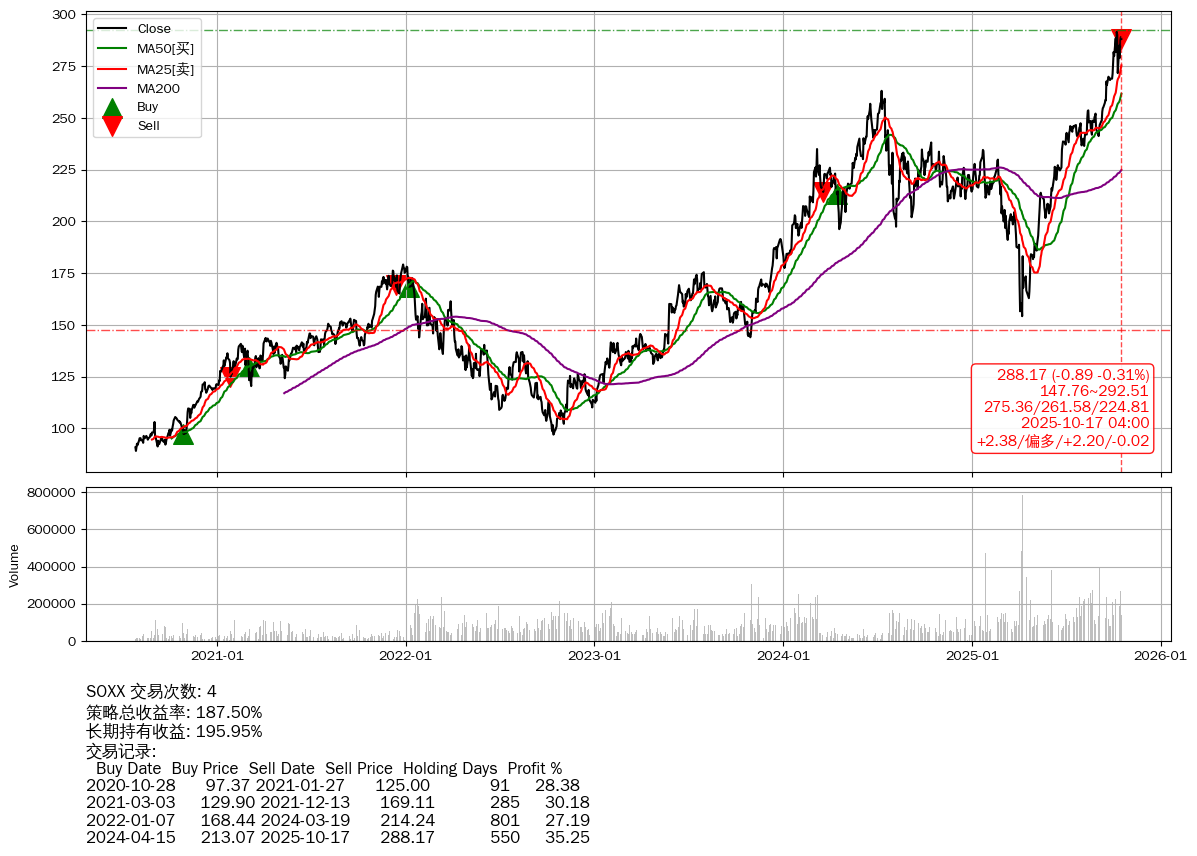Click the Holding Days column header

tap(450, 769)
